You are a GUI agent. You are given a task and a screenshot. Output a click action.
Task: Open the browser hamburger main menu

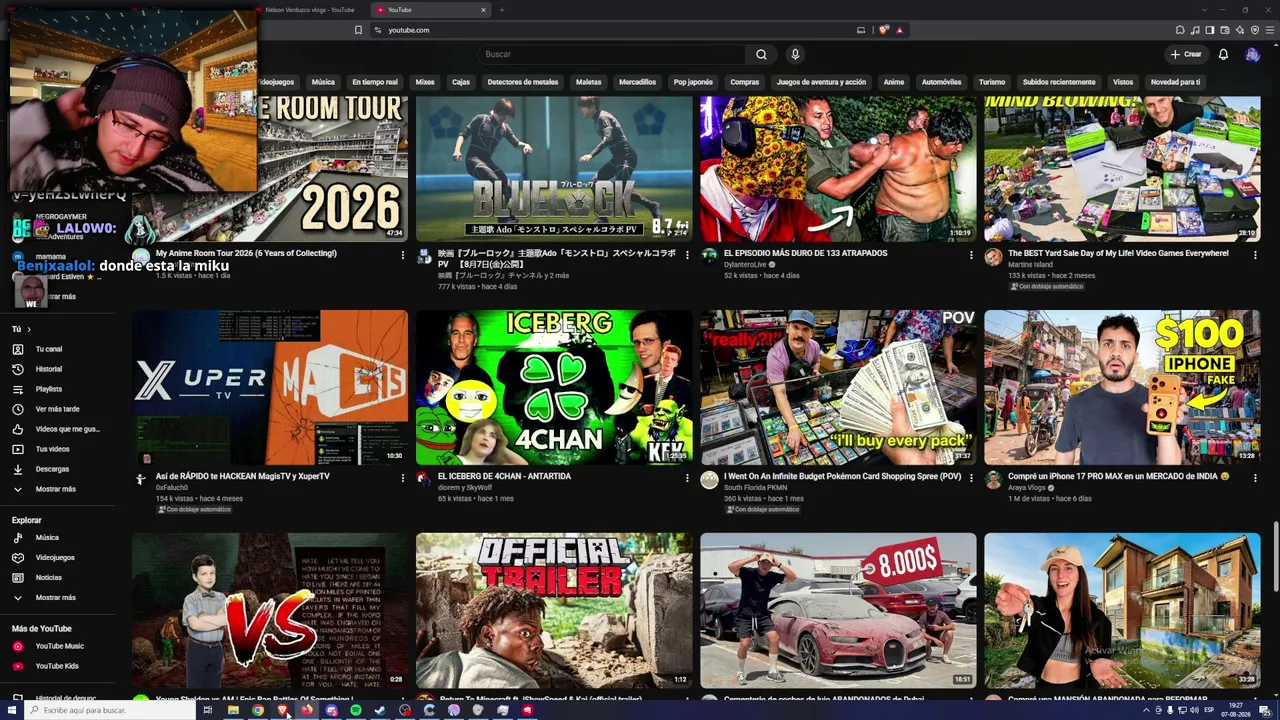[x=1270, y=30]
